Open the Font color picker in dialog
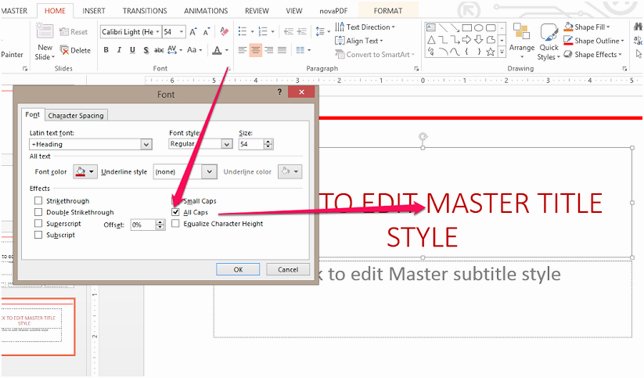Image resolution: width=644 pixels, height=378 pixels. 85,171
